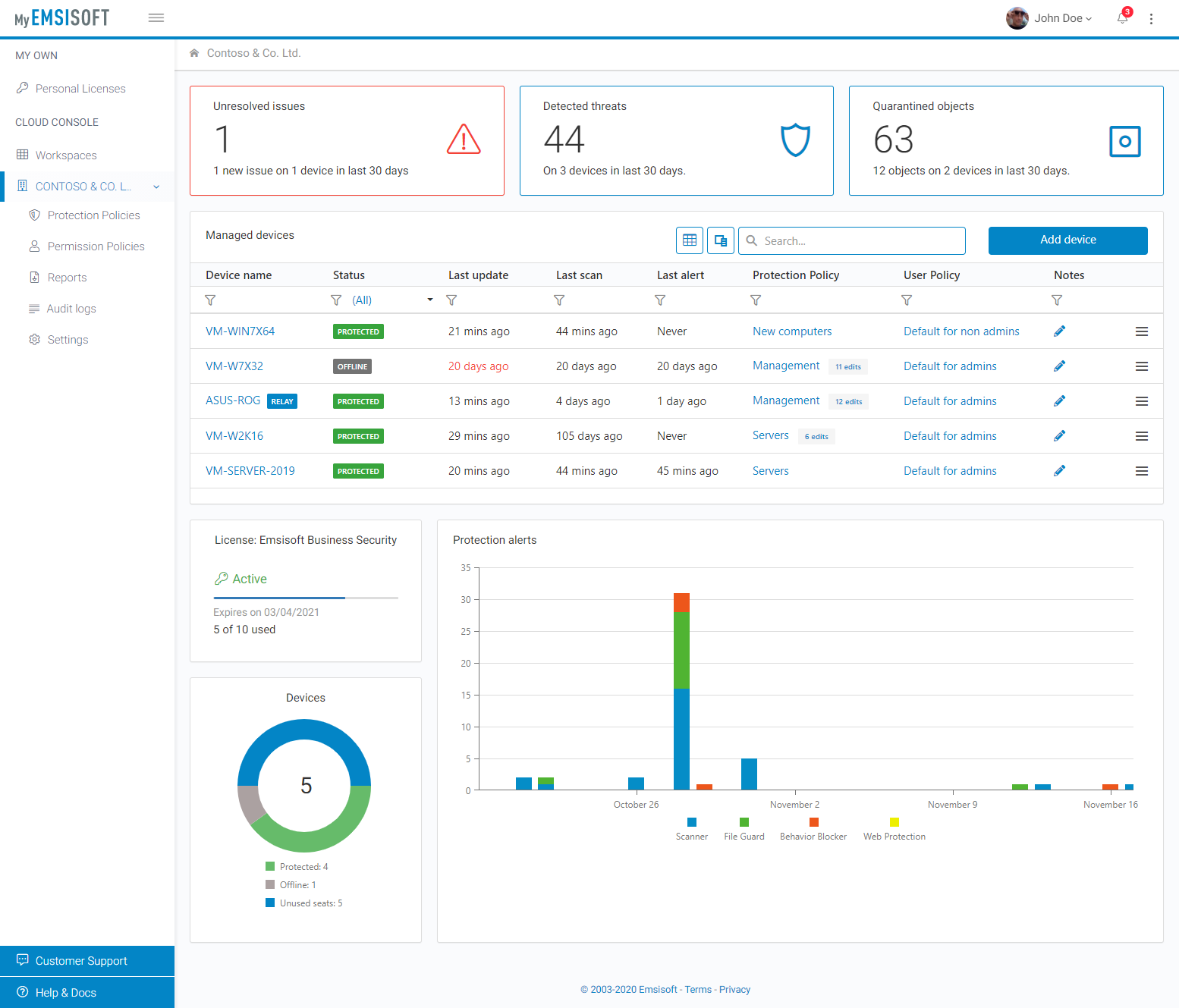Click the Contoso & Co. Ltd. breadcrumb
Image resolution: width=1179 pixels, height=1008 pixels.
pos(253,53)
